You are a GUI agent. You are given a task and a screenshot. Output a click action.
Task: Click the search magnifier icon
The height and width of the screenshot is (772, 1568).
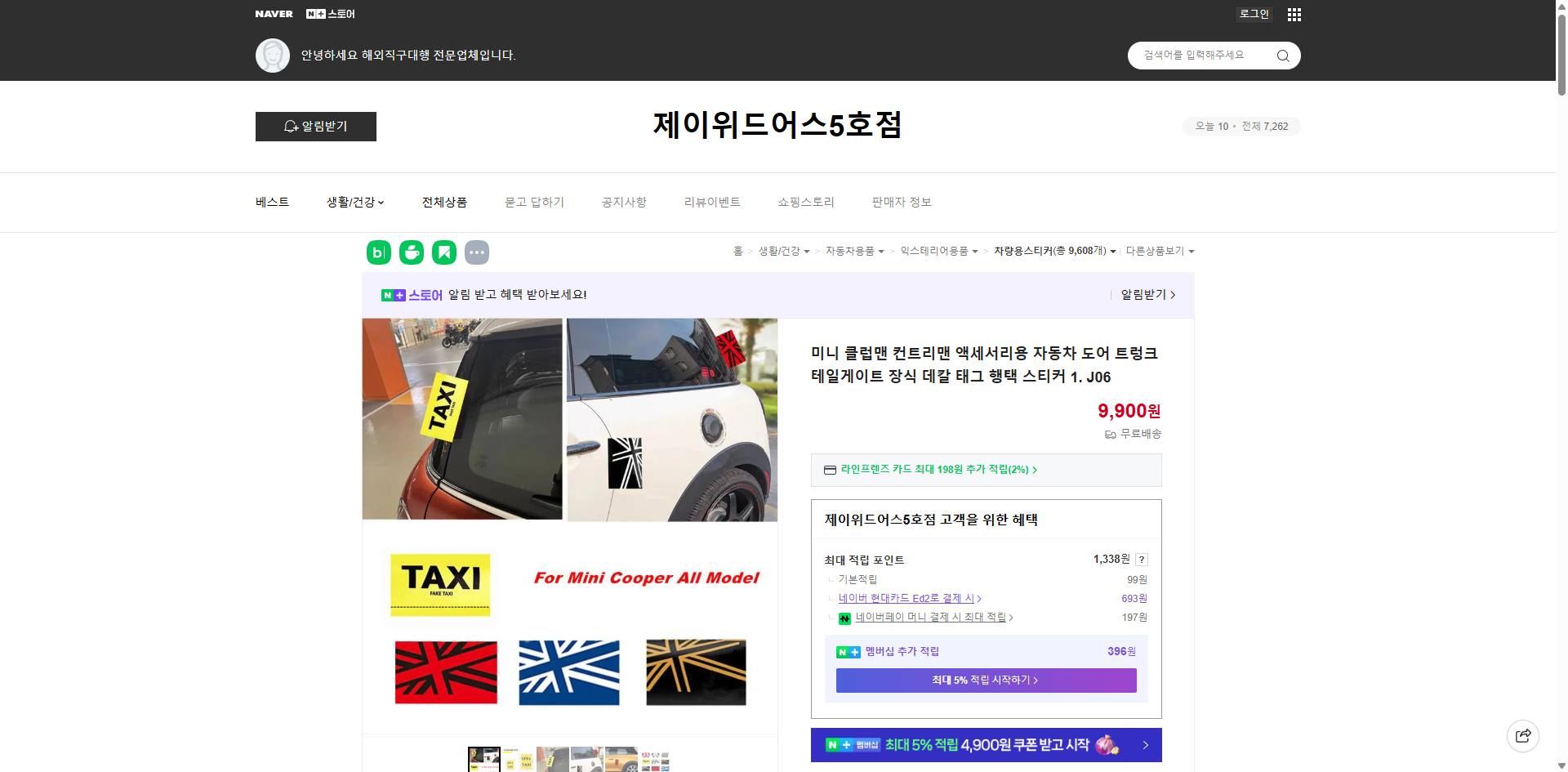1282,56
